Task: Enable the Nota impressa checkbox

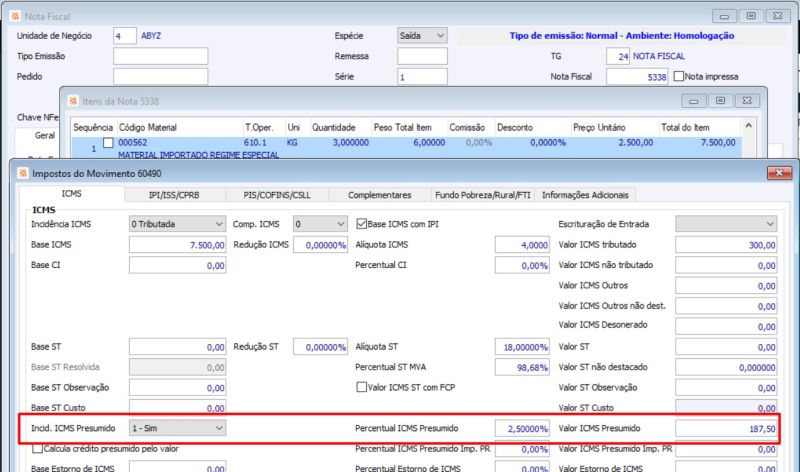Action: [x=680, y=76]
